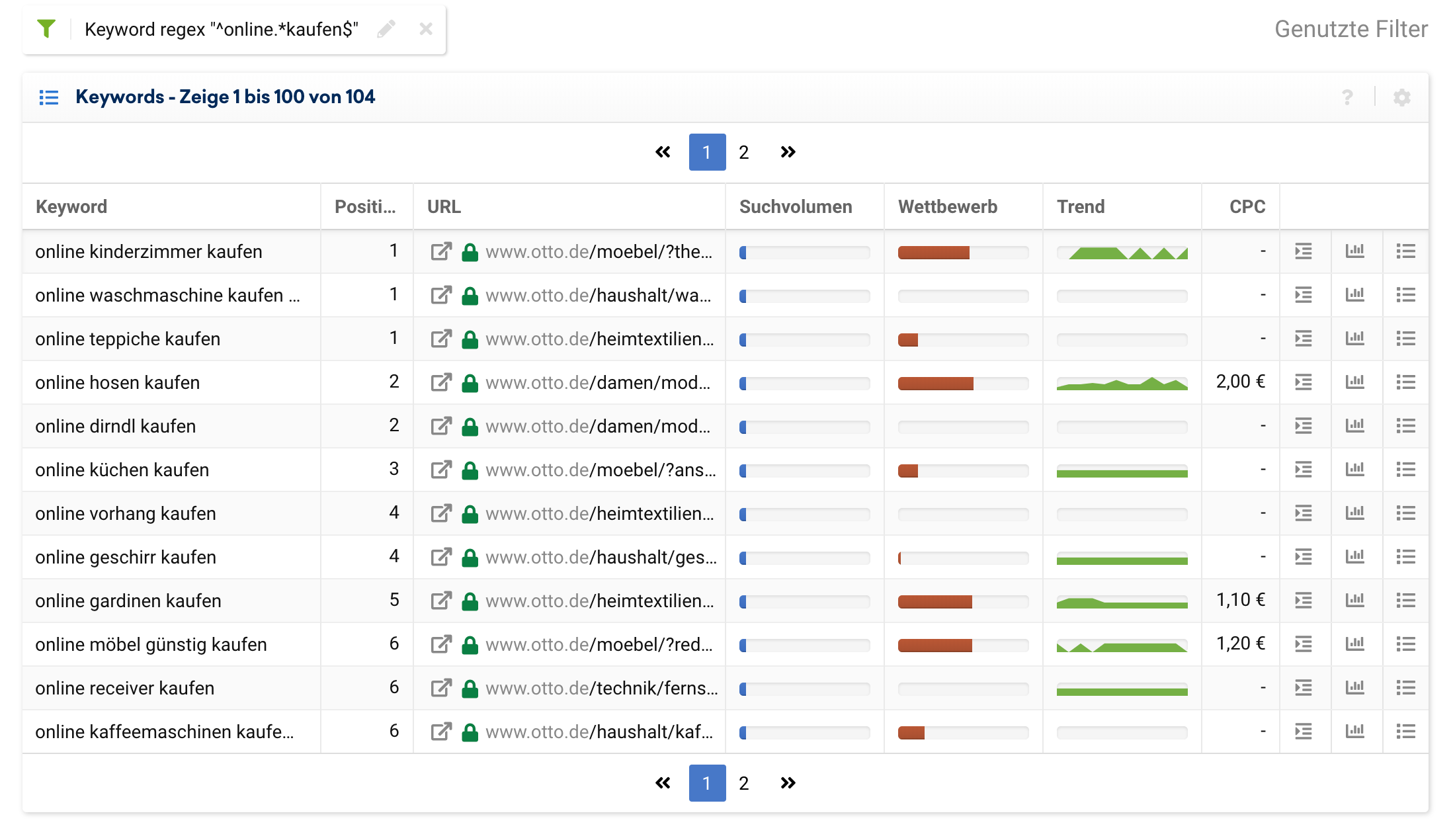Click previous page navigation arrow
This screenshot has height=840, width=1455.
click(661, 152)
